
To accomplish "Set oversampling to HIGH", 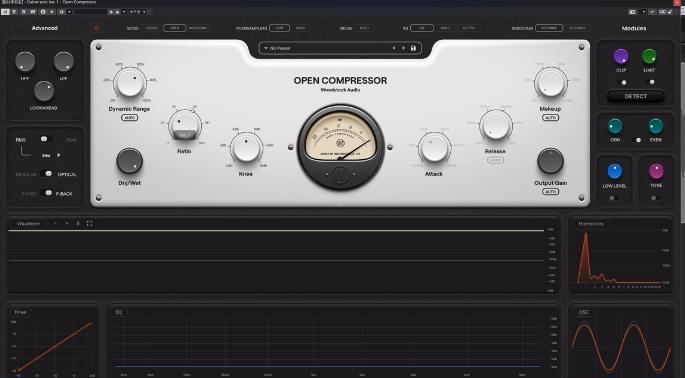I will tap(301, 28).
